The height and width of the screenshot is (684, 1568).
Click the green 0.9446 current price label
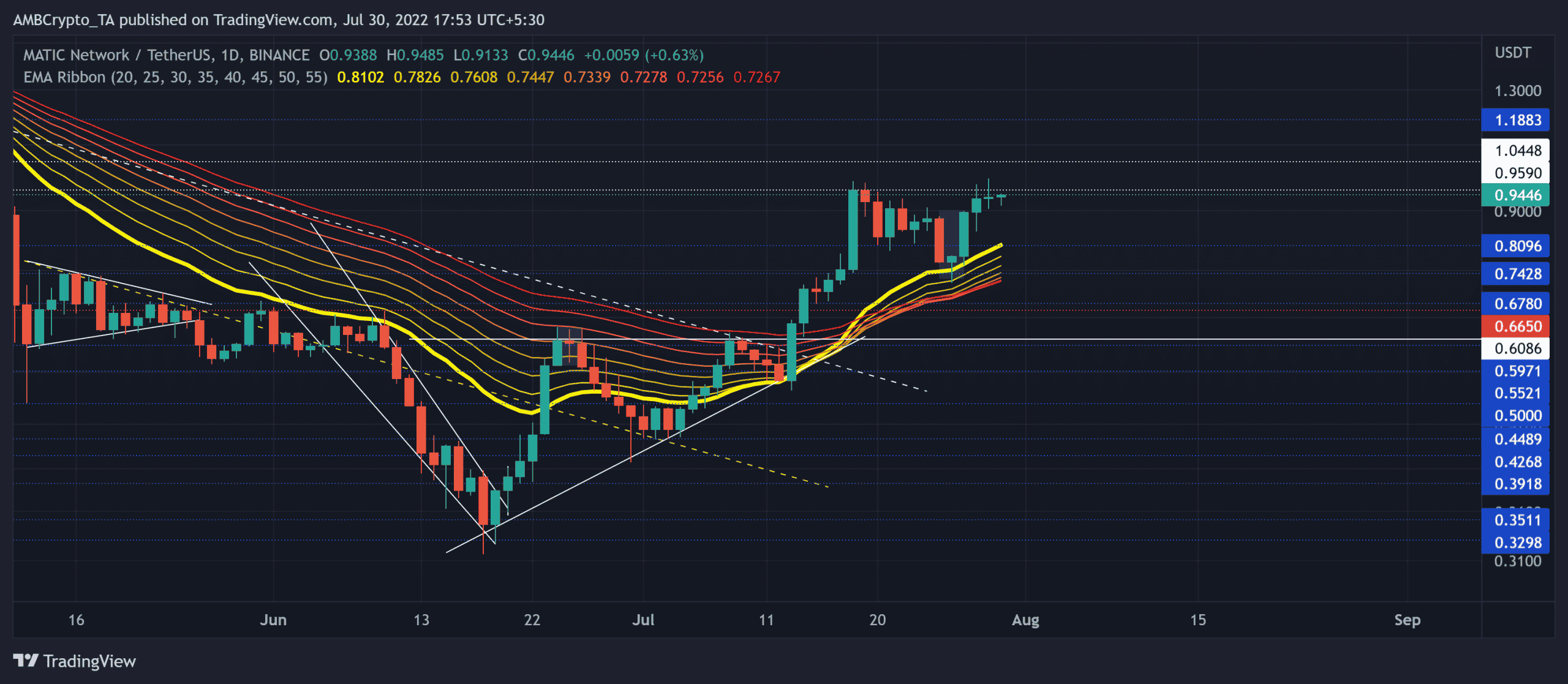point(1516,195)
